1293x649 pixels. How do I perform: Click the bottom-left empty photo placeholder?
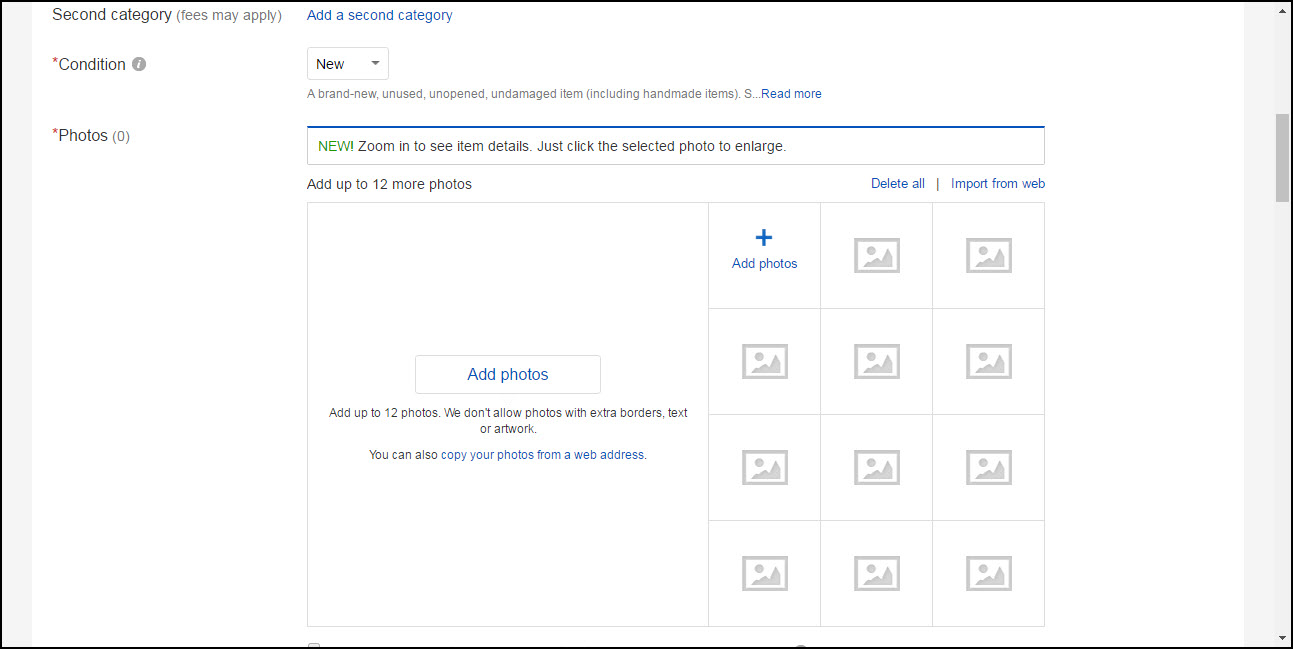coord(764,573)
